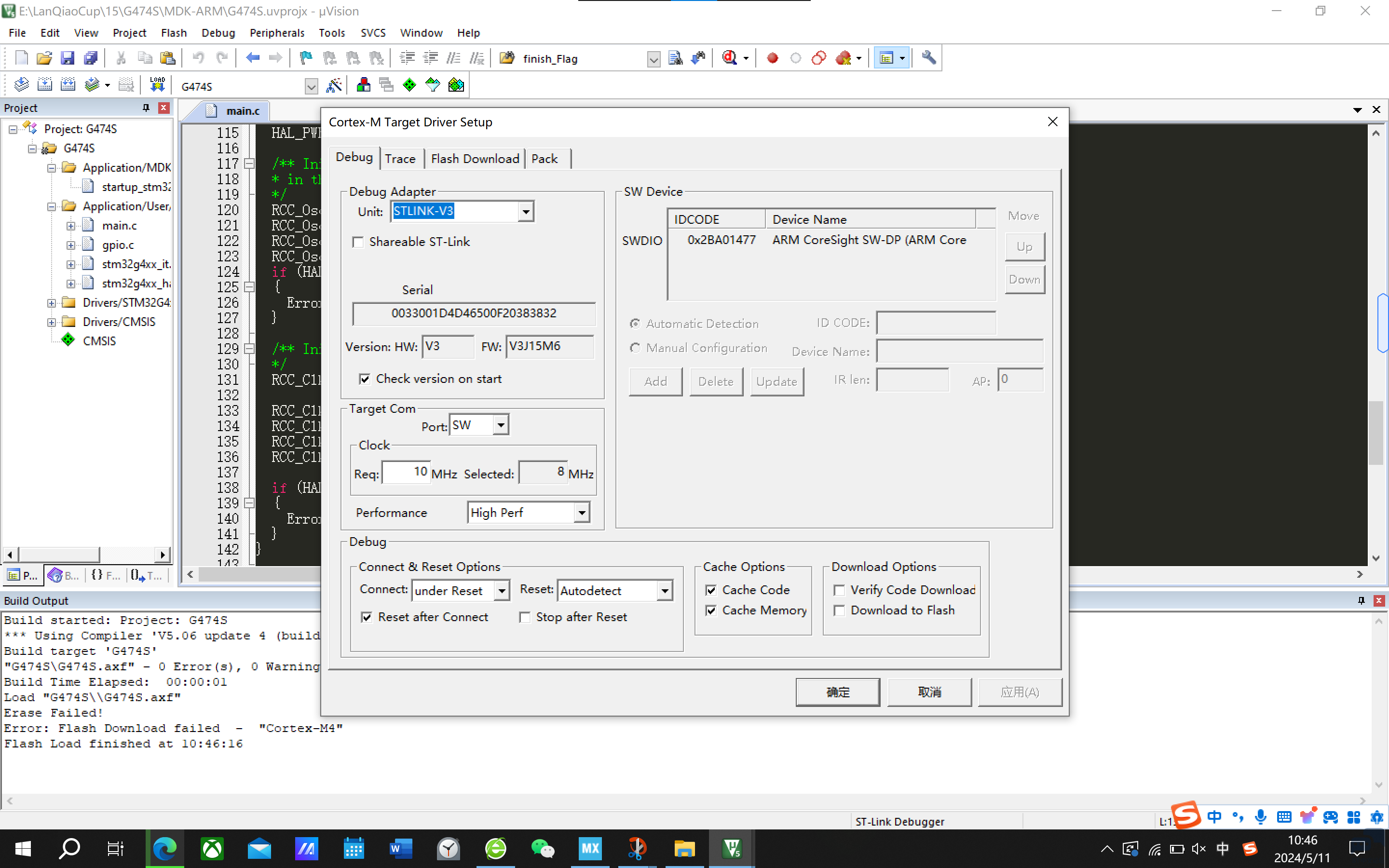Click the Req clock MHz input field
Image resolution: width=1389 pixels, height=868 pixels.
[x=406, y=473]
